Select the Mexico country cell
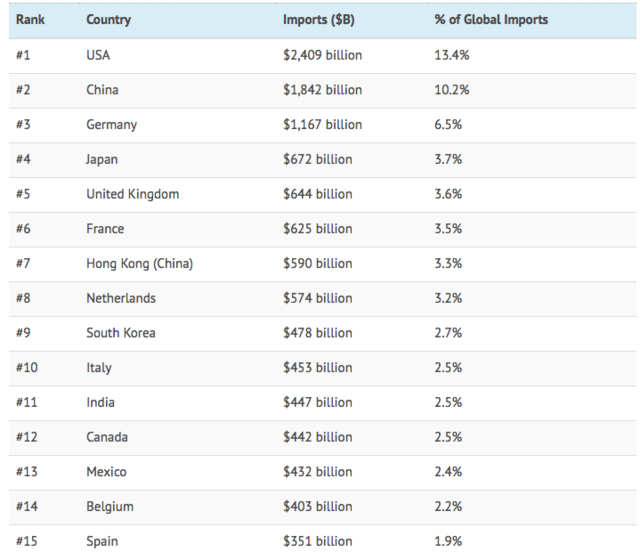 click(107, 471)
